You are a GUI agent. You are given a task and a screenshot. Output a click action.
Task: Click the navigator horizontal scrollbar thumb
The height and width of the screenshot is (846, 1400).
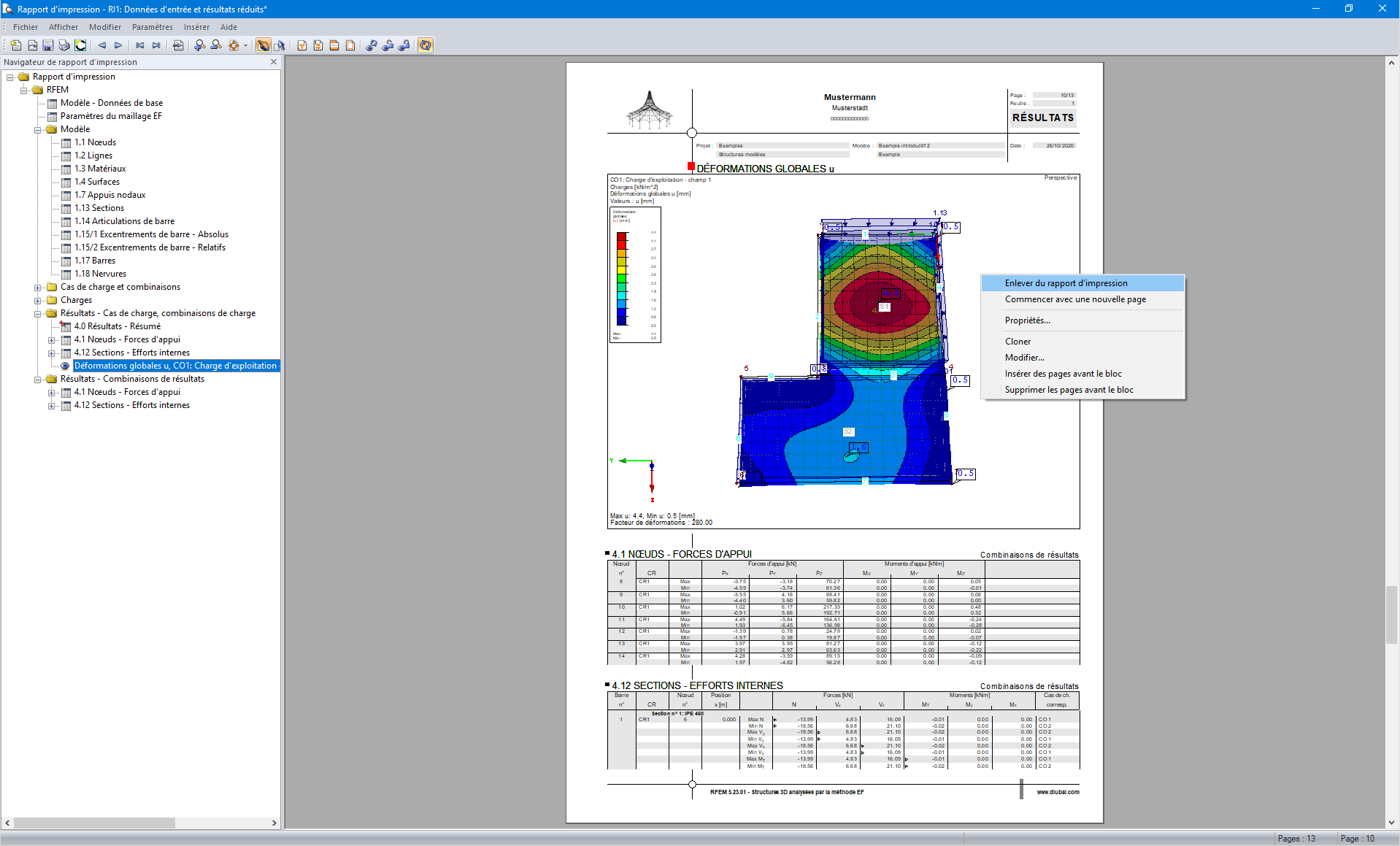[x=95, y=823]
